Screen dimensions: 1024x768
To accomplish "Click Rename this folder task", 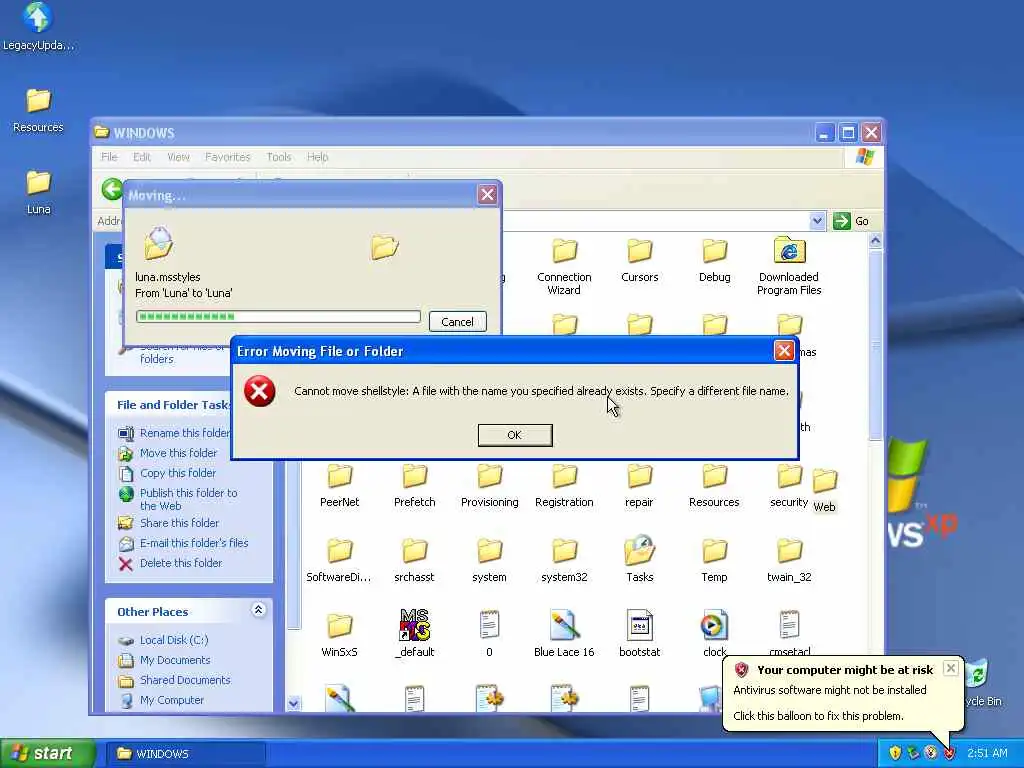I will pos(174,433).
